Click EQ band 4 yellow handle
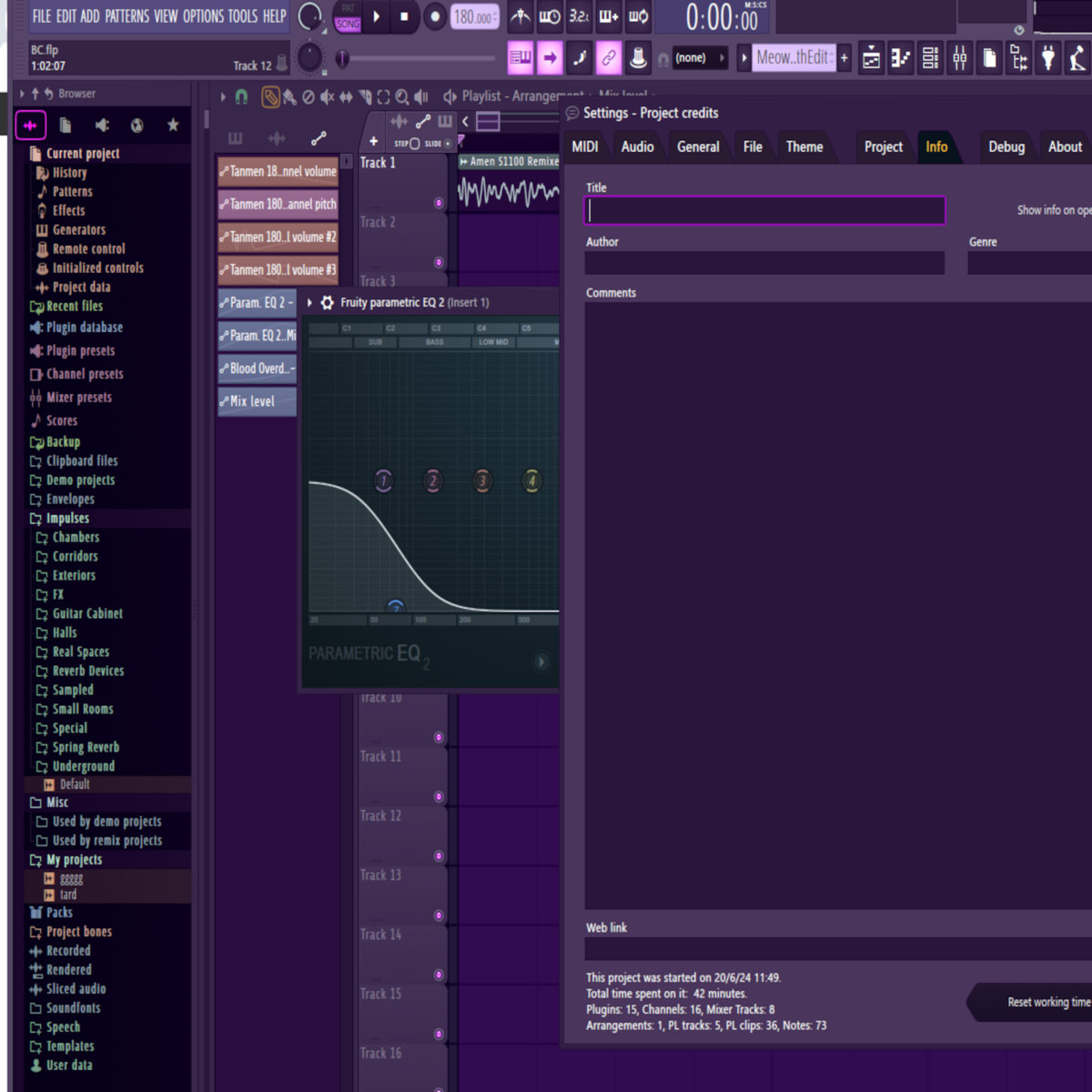This screenshot has width=1092, height=1092. point(532,480)
